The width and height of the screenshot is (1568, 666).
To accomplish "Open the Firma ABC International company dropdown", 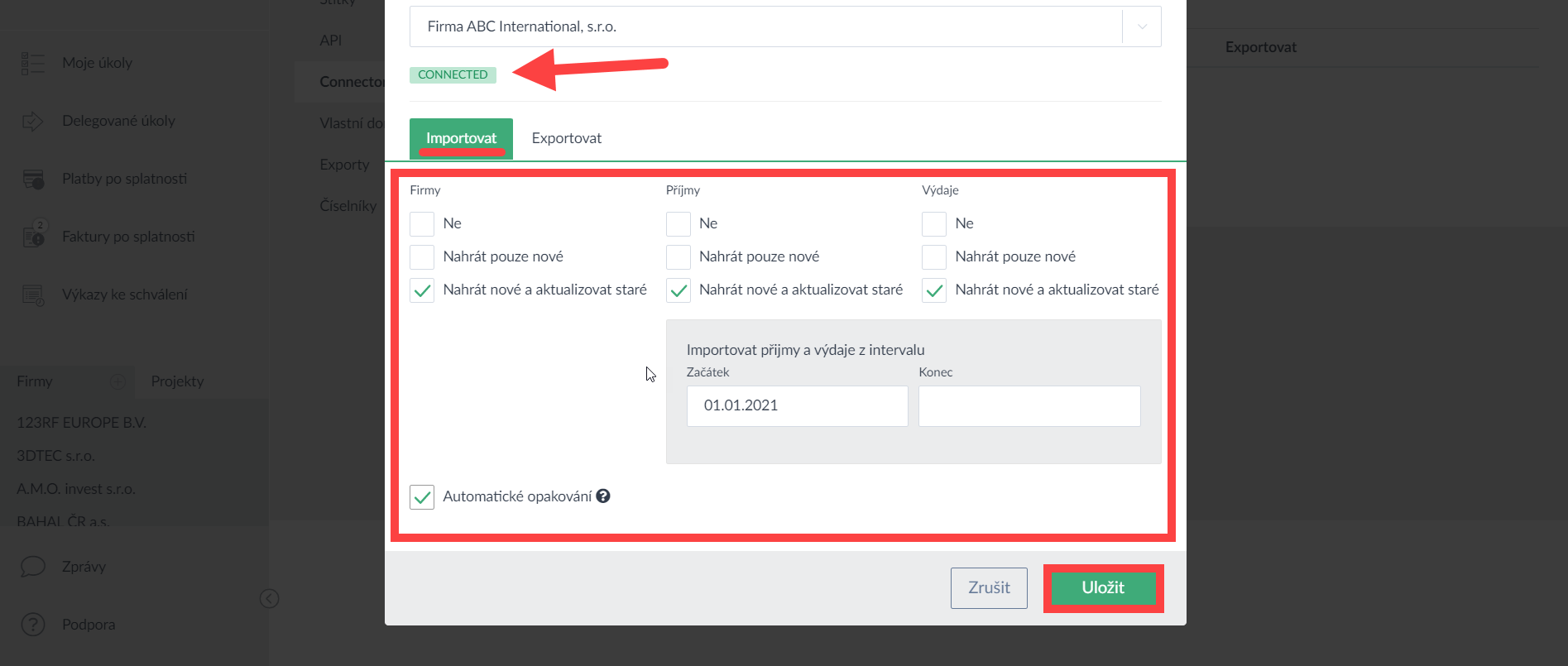I will coord(1141,26).
